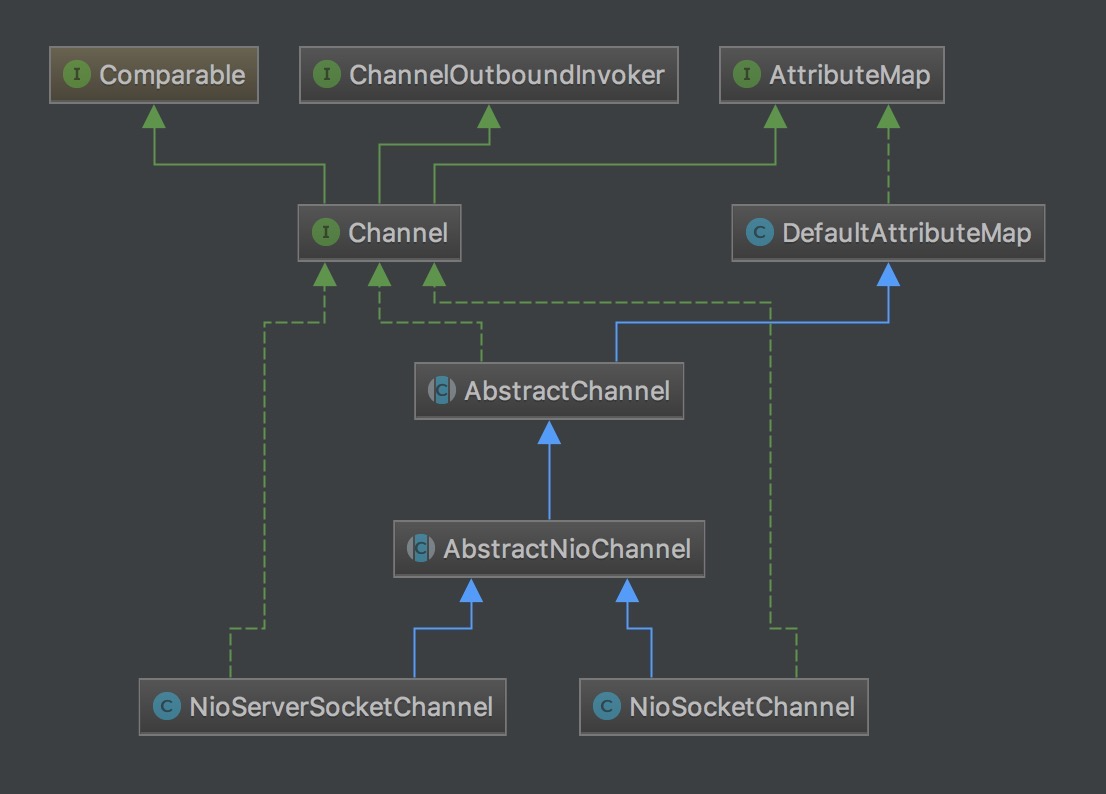Click the interface icon beside Channel

[x=326, y=232]
